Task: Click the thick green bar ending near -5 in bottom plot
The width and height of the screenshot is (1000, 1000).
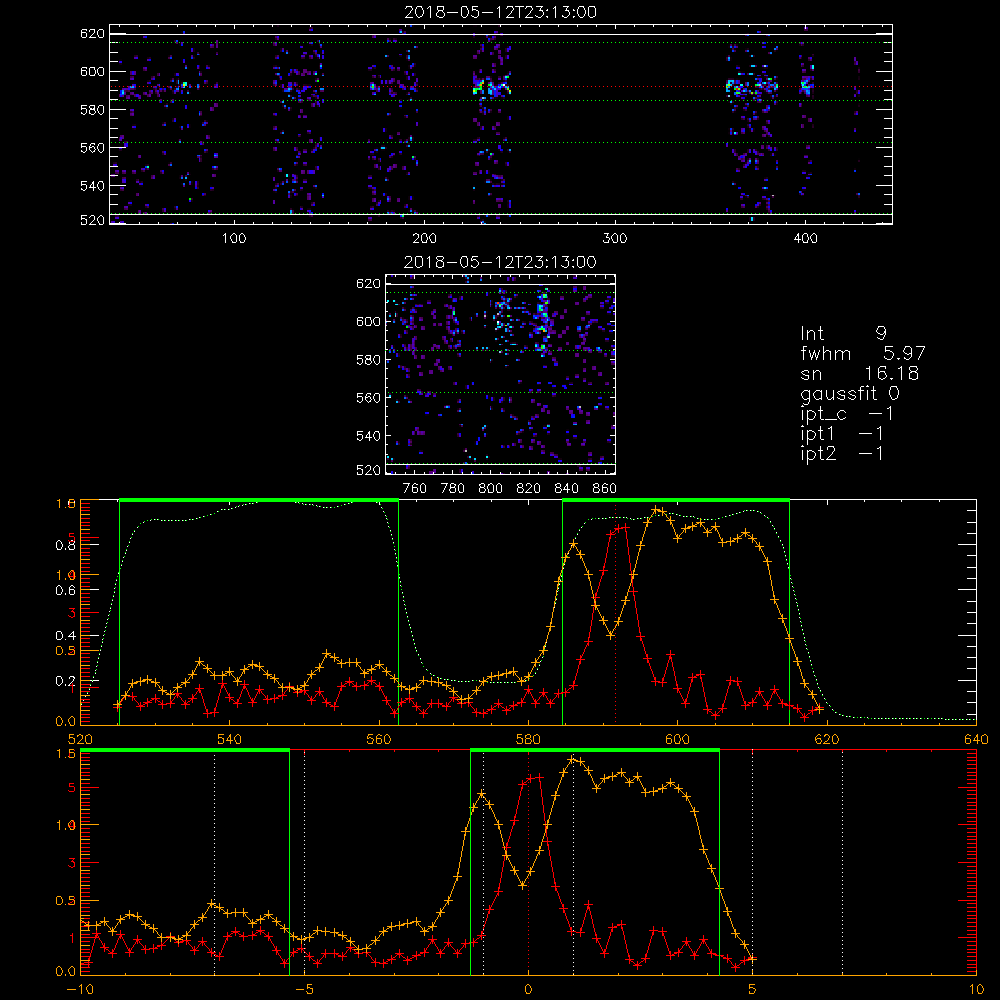Action: point(185,750)
